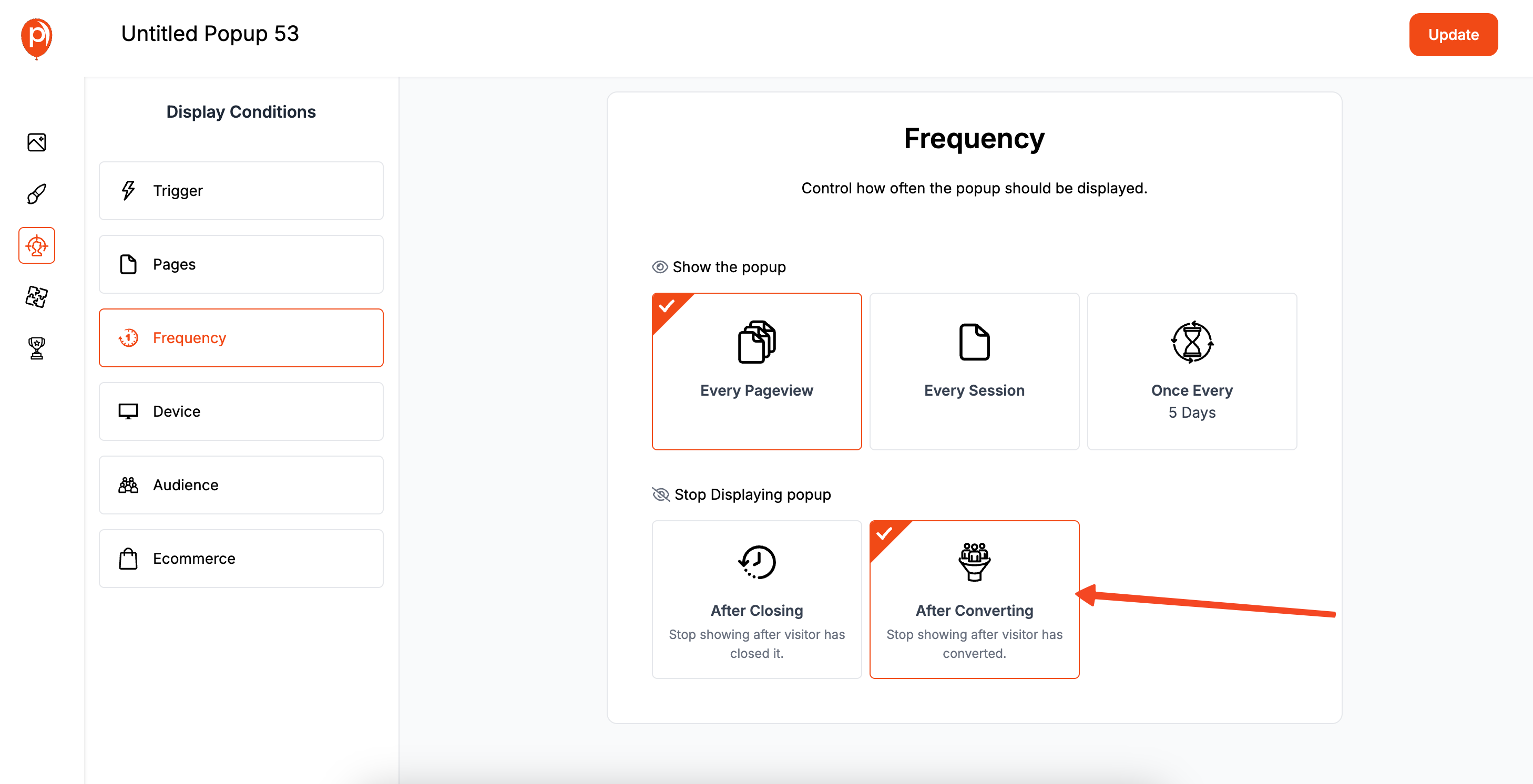Click 'Stop showing after visitor has converted.'
The width and height of the screenshot is (1533, 784).
974,644
